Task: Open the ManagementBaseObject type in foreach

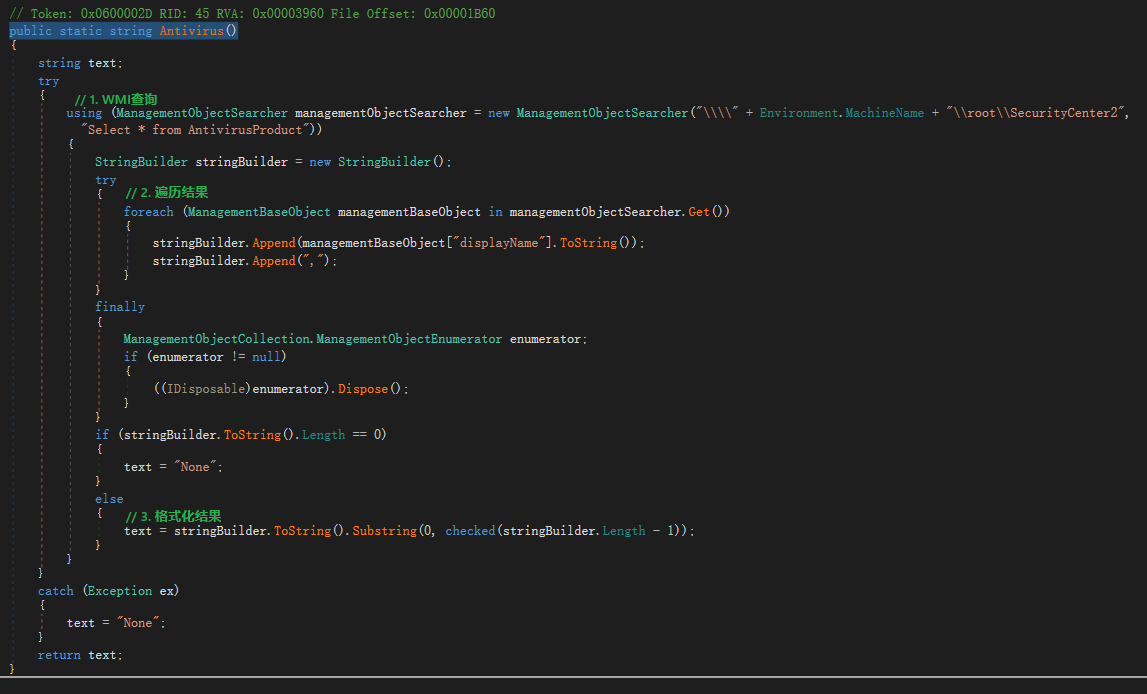Action: tap(259, 211)
